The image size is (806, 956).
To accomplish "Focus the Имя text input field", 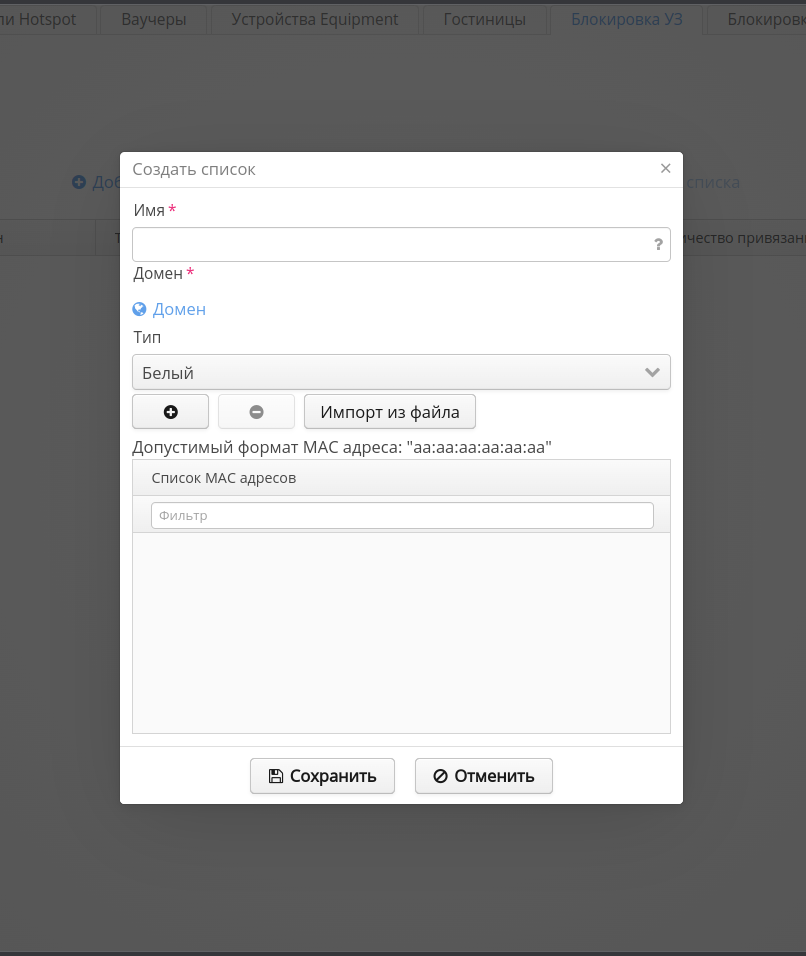I will click(390, 244).
